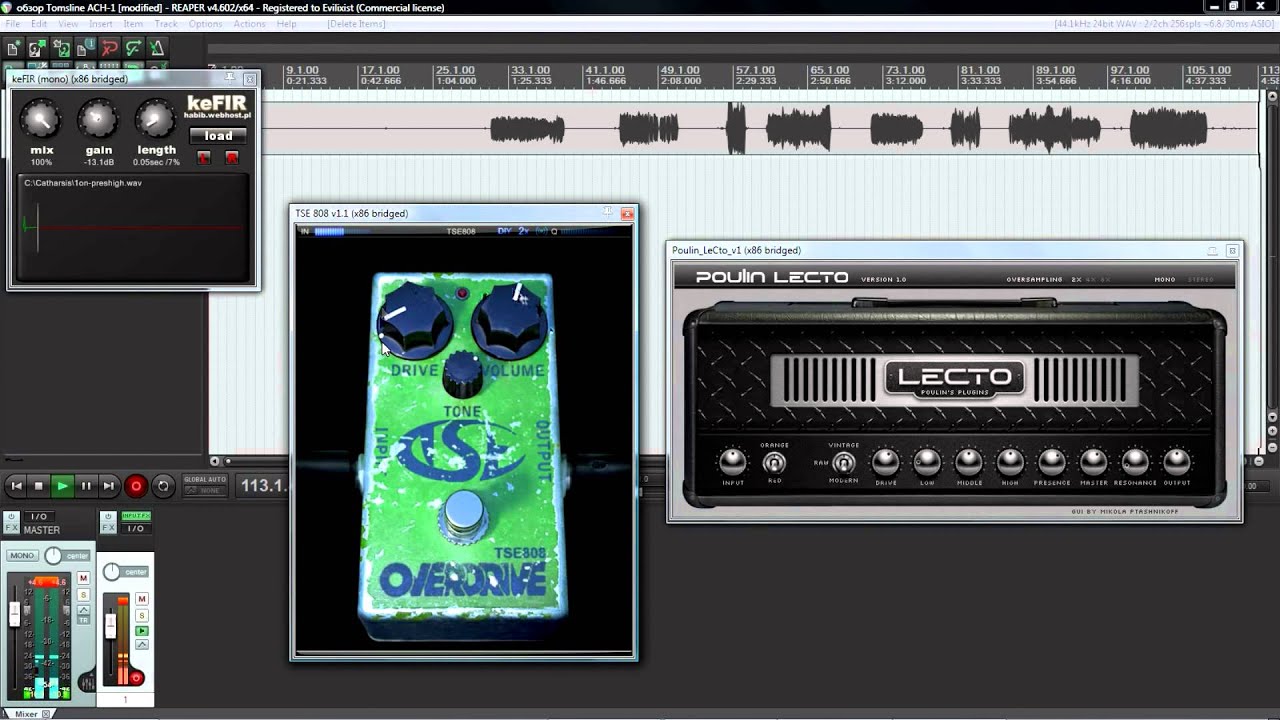
Task: Select 2X oversampling in Poulin Lecto
Action: 1077,279
